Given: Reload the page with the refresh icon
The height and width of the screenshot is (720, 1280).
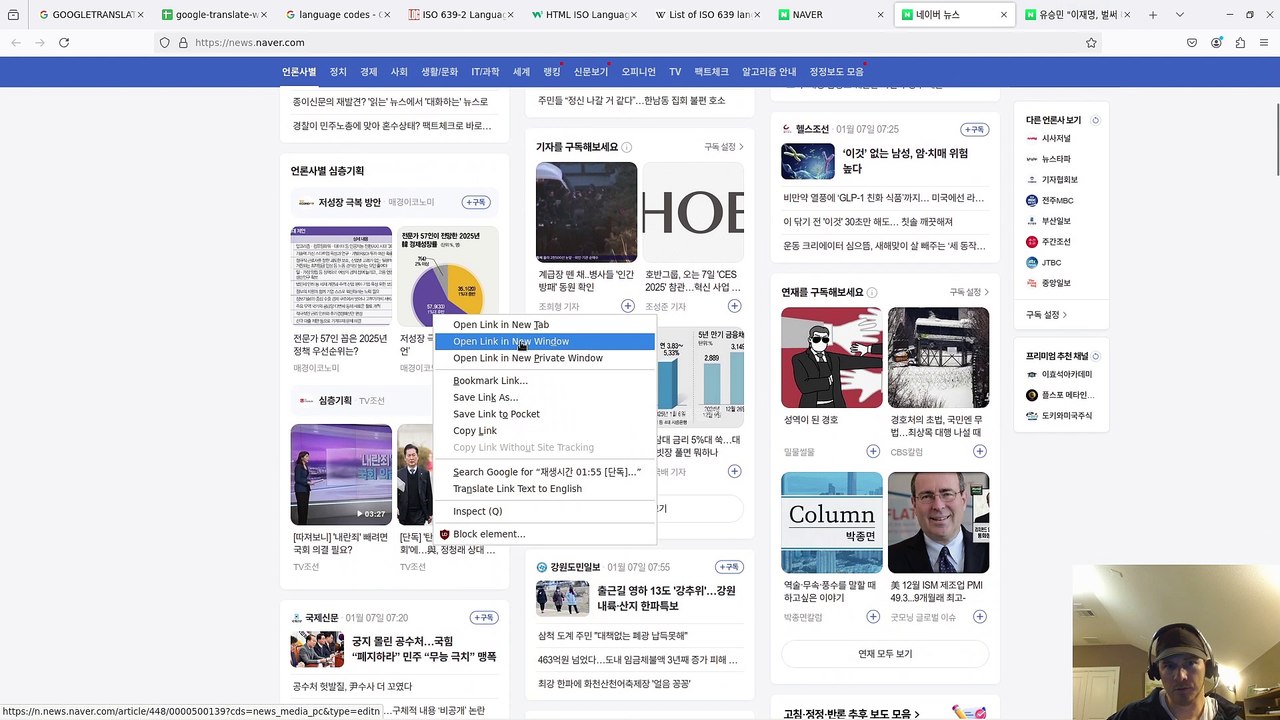Looking at the screenshot, I should pos(64,43).
